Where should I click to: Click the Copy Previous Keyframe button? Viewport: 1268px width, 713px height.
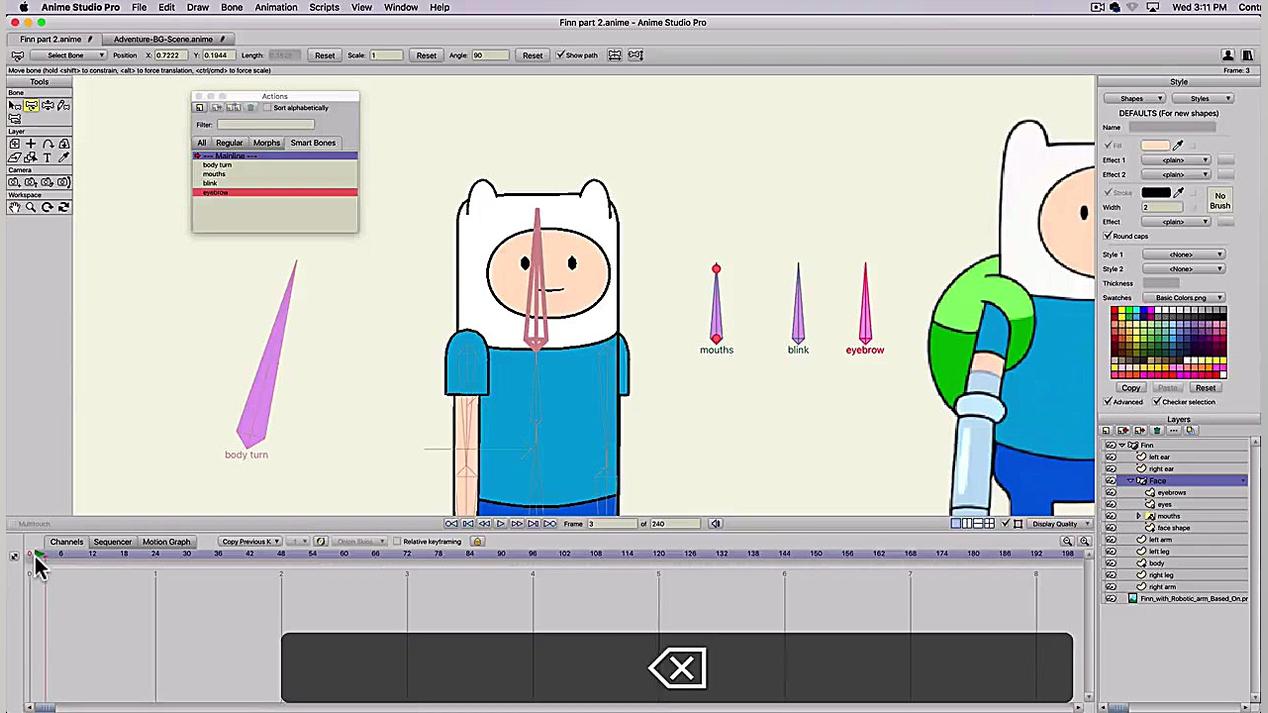[x=250, y=542]
